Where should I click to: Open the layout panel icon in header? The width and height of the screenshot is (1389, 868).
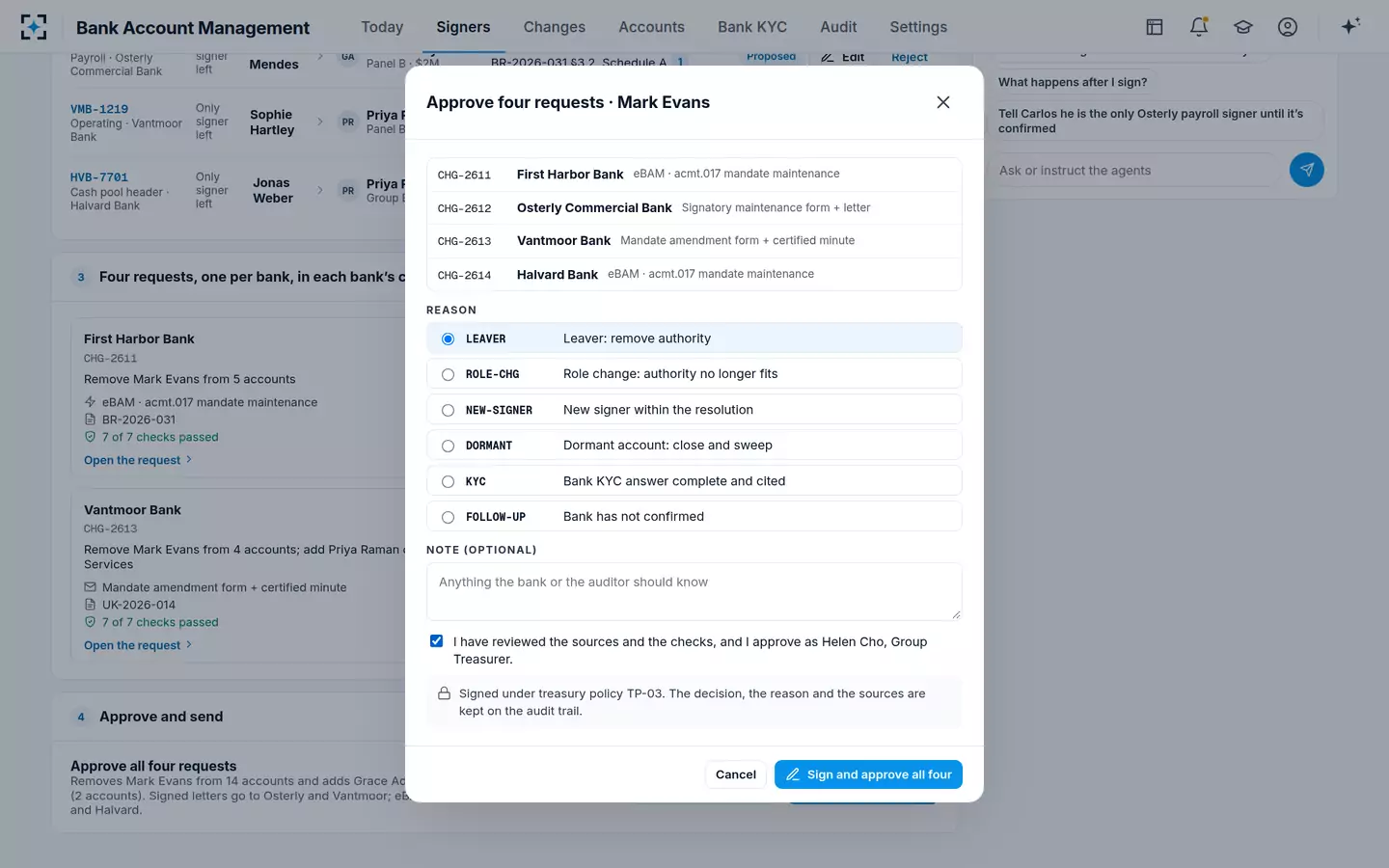click(x=1155, y=27)
